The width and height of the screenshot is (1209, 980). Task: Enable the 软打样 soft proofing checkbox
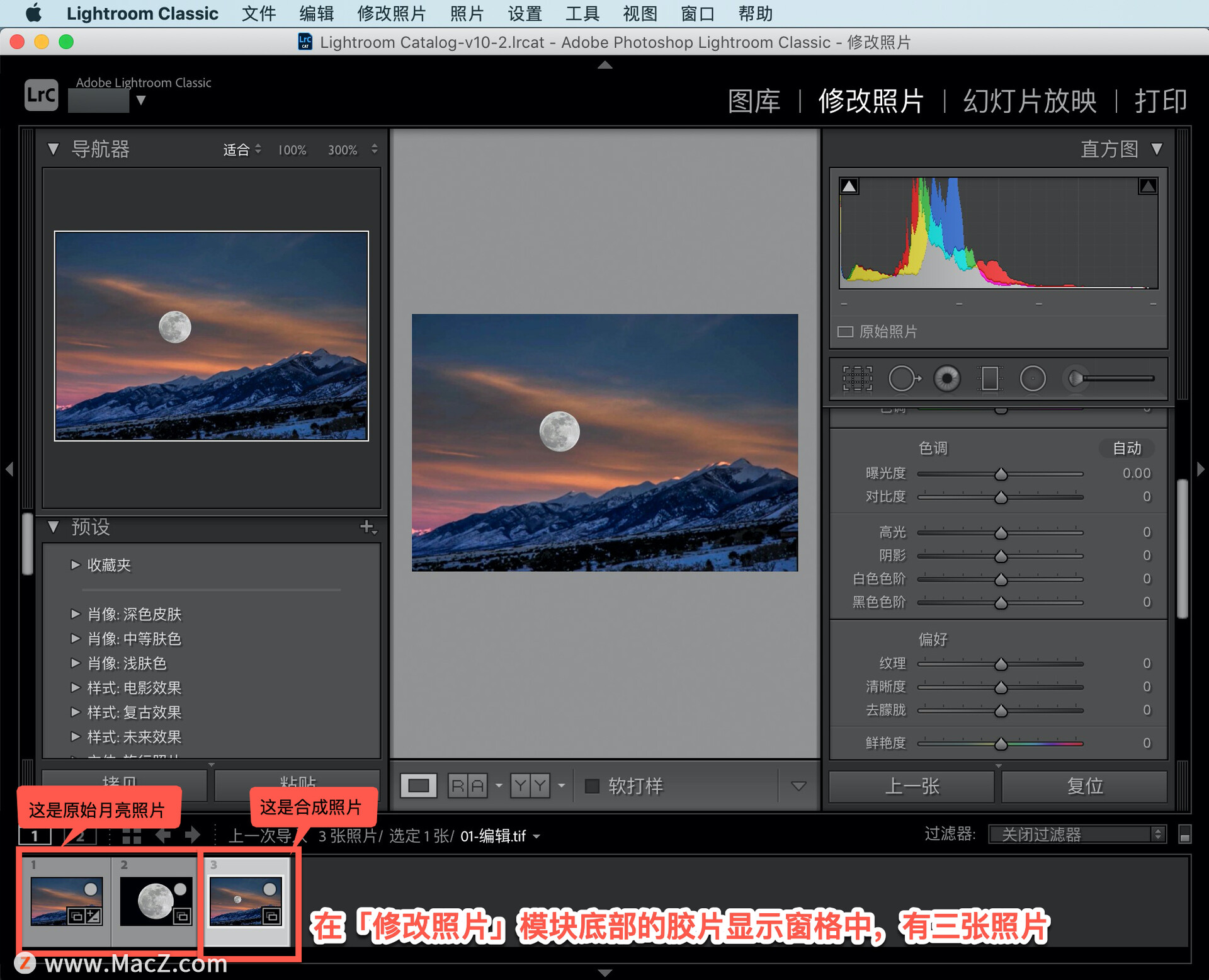592,785
